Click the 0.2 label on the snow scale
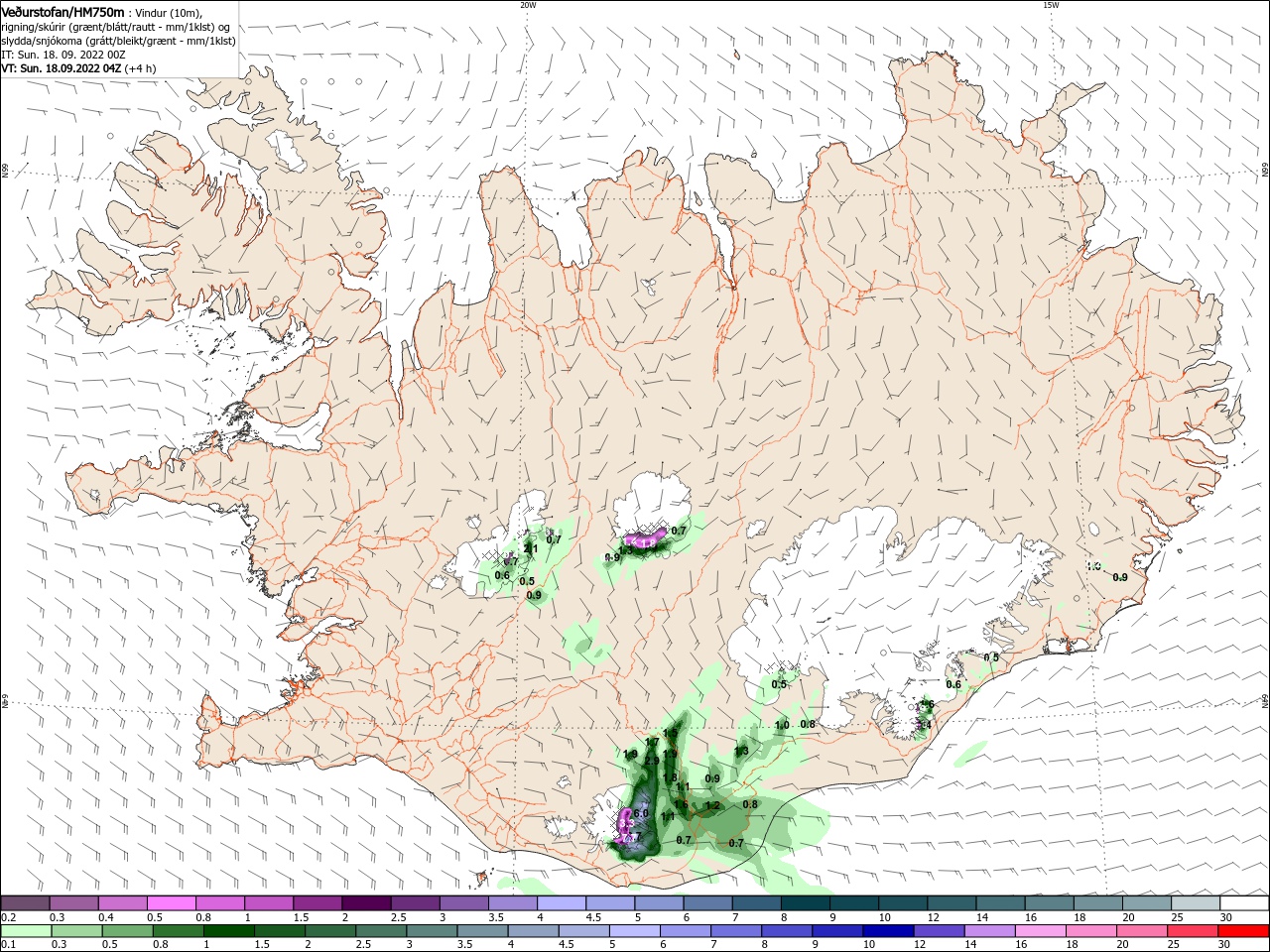Image resolution: width=1270 pixels, height=952 pixels. point(8,917)
